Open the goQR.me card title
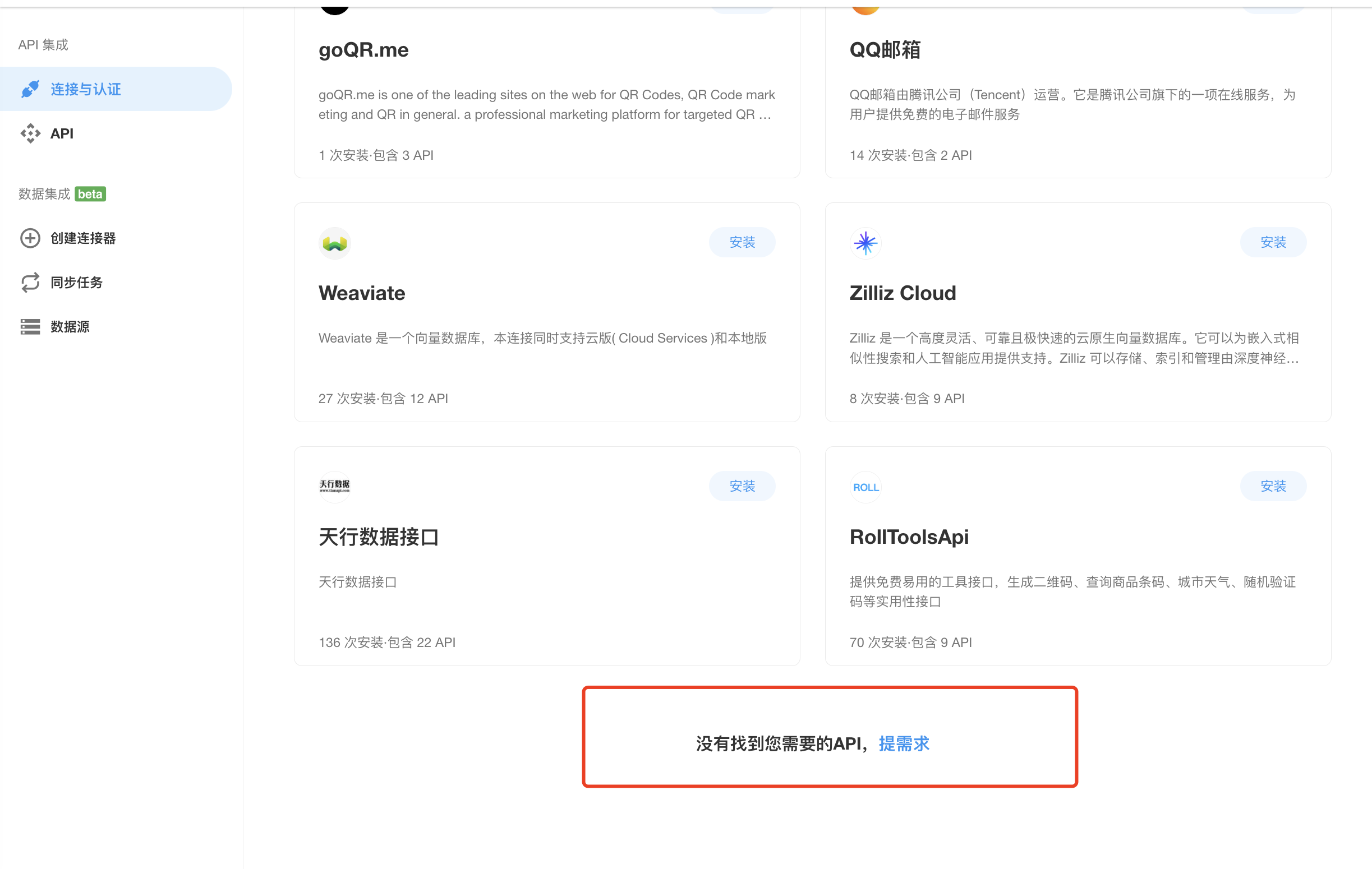The height and width of the screenshot is (869, 1372). point(363,50)
